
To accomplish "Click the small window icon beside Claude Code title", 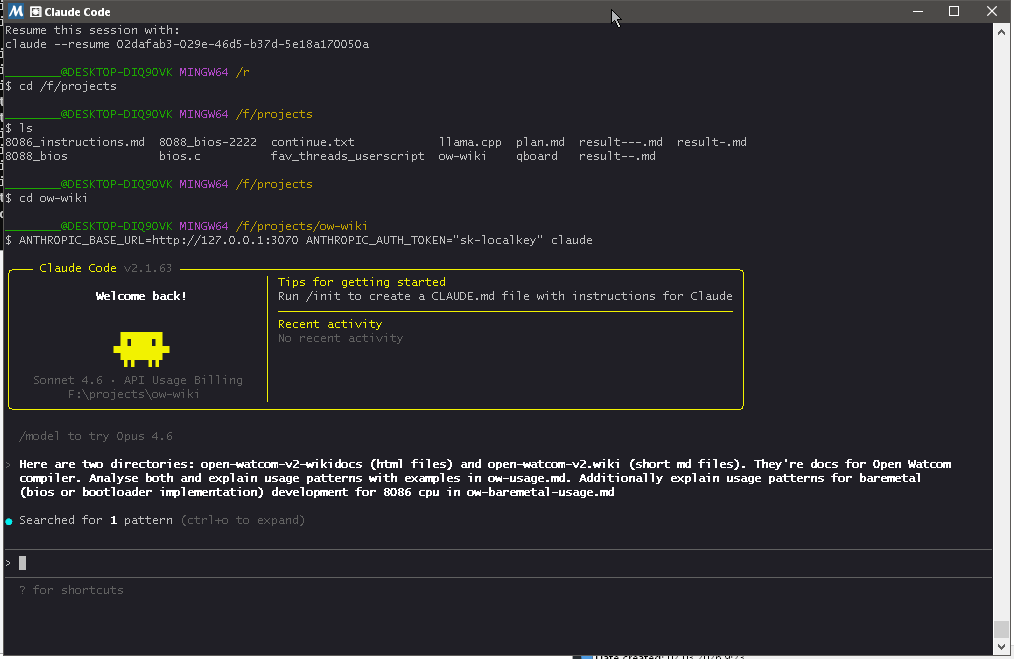I will (x=36, y=12).
